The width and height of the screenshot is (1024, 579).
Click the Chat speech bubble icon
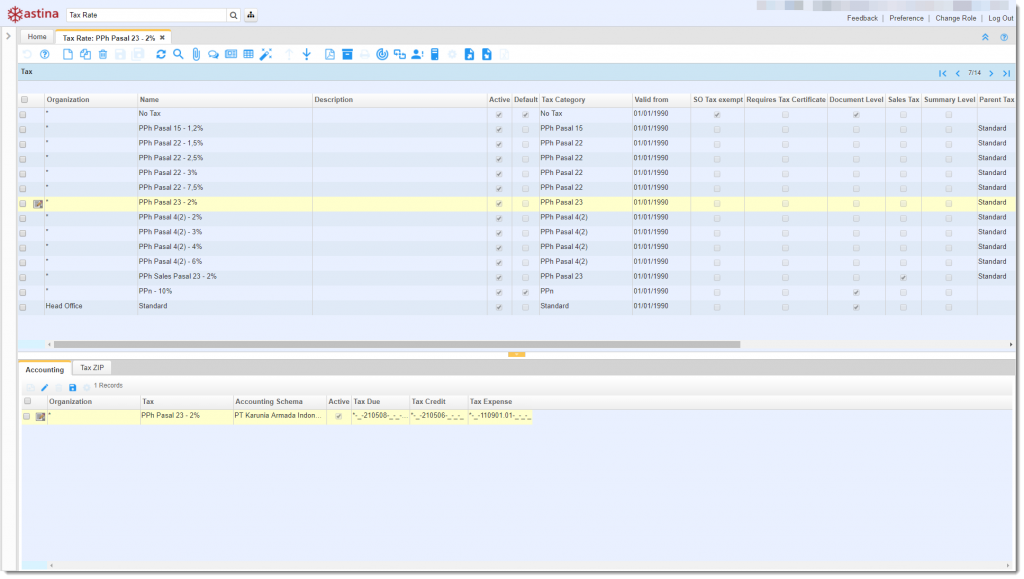point(213,54)
